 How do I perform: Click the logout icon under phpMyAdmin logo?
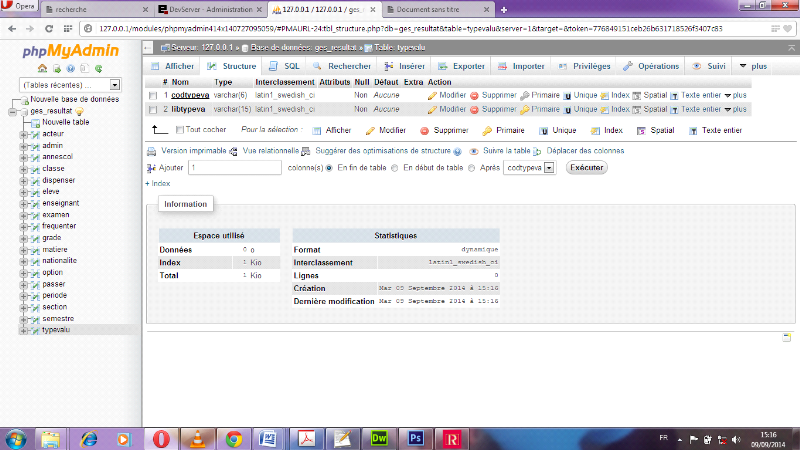[x=57, y=68]
